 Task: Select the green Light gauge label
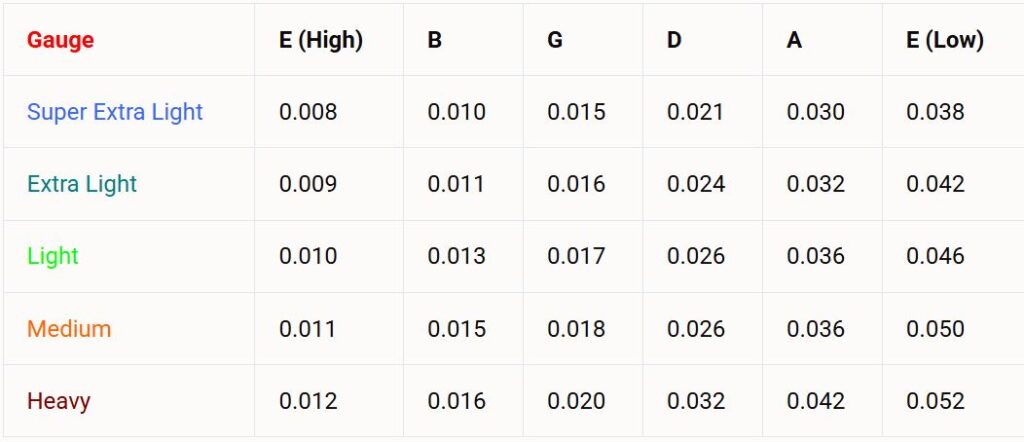pyautogui.click(x=52, y=256)
